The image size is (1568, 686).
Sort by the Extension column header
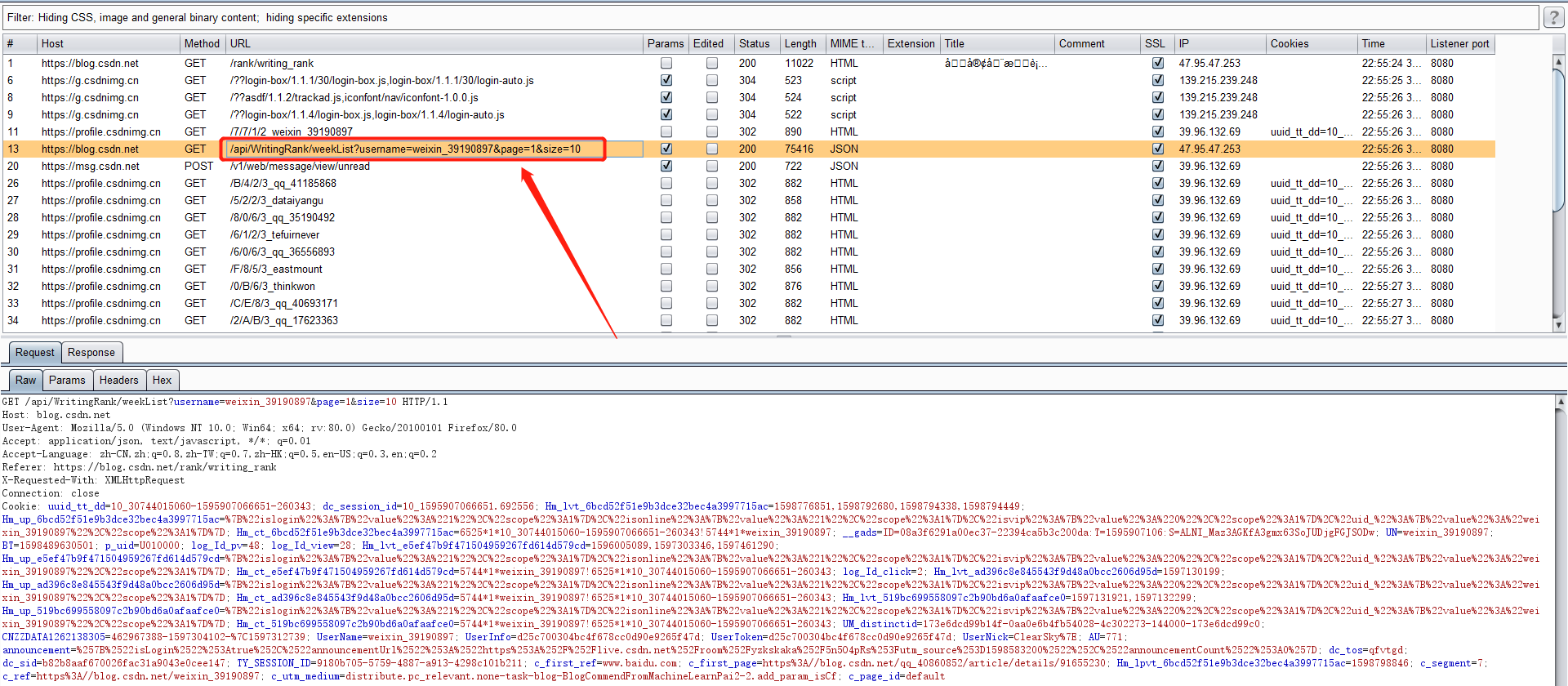point(911,43)
